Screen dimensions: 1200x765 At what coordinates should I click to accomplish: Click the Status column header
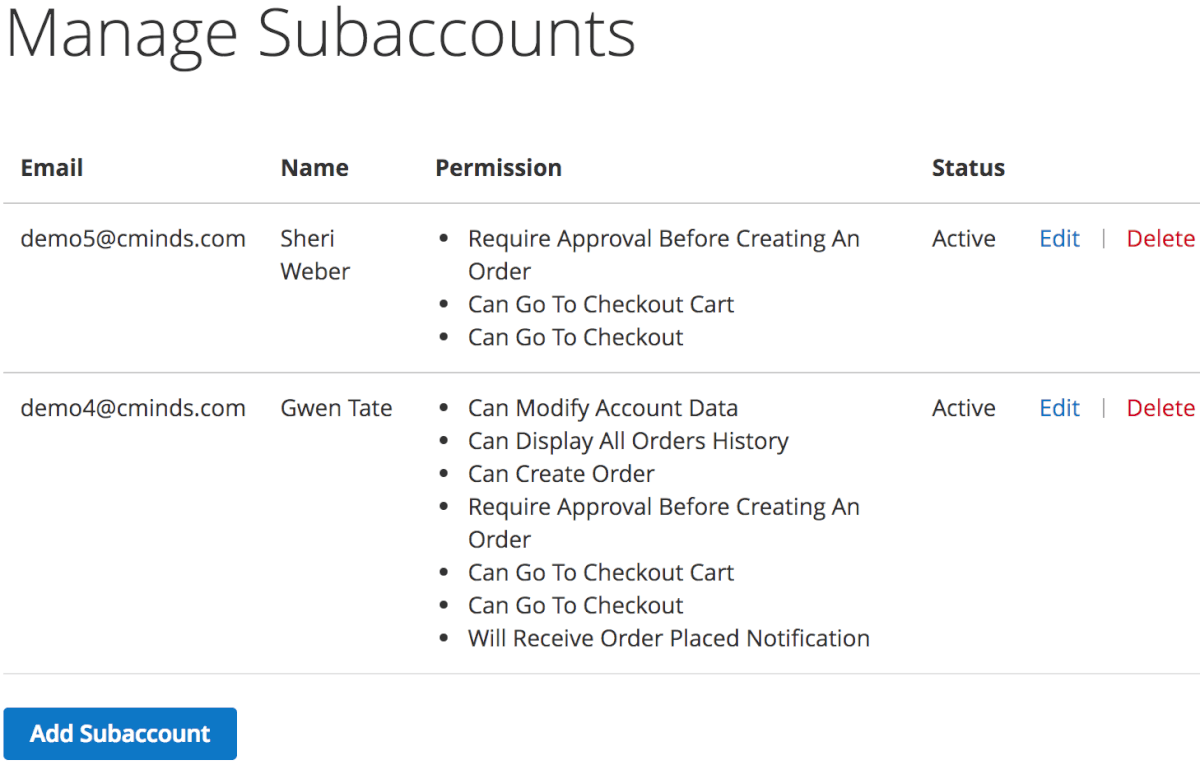[x=968, y=168]
